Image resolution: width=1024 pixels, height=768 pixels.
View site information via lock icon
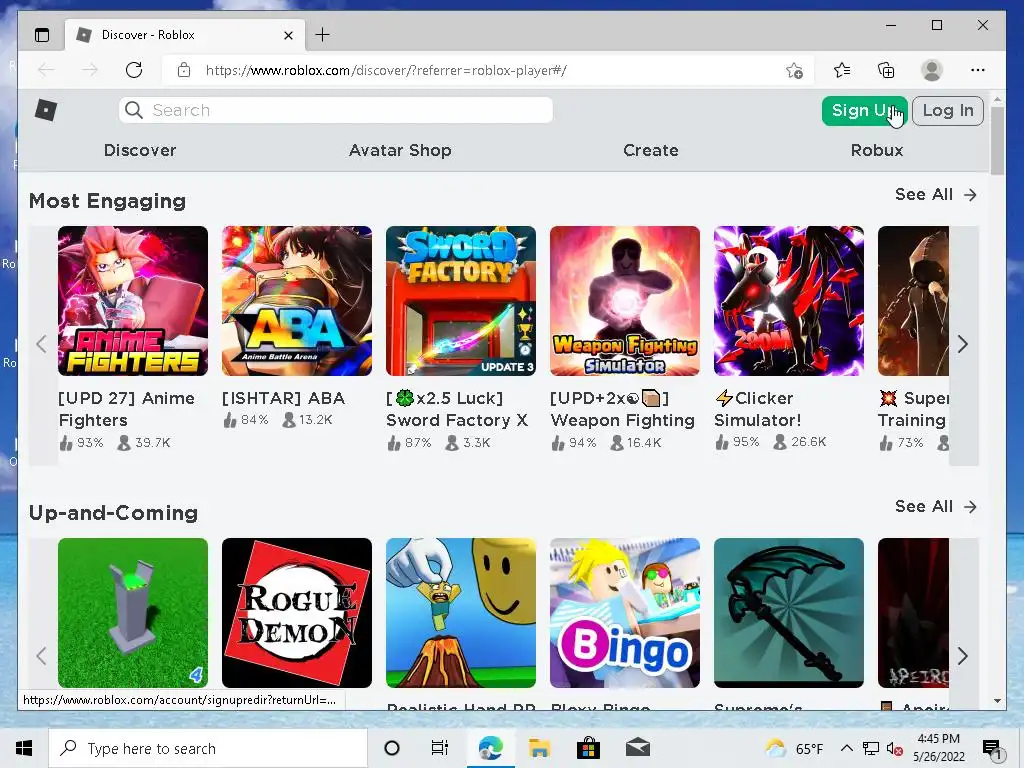[184, 70]
